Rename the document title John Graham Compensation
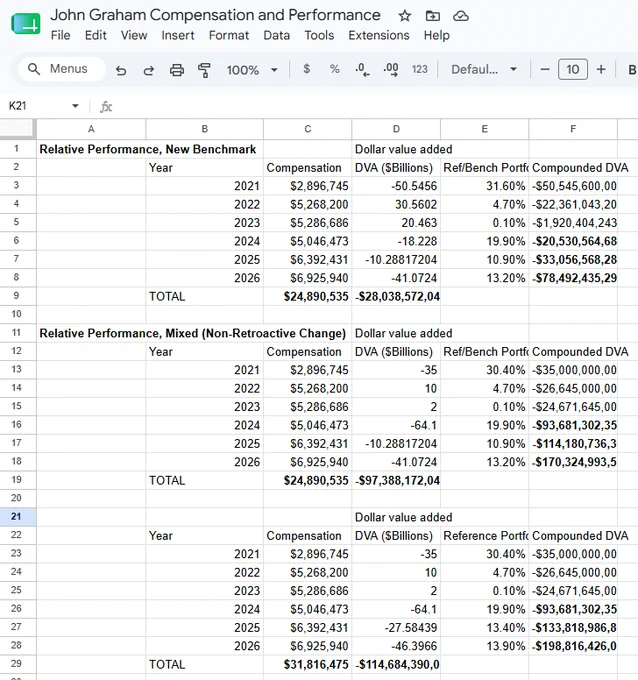This screenshot has width=638, height=680. tap(215, 15)
